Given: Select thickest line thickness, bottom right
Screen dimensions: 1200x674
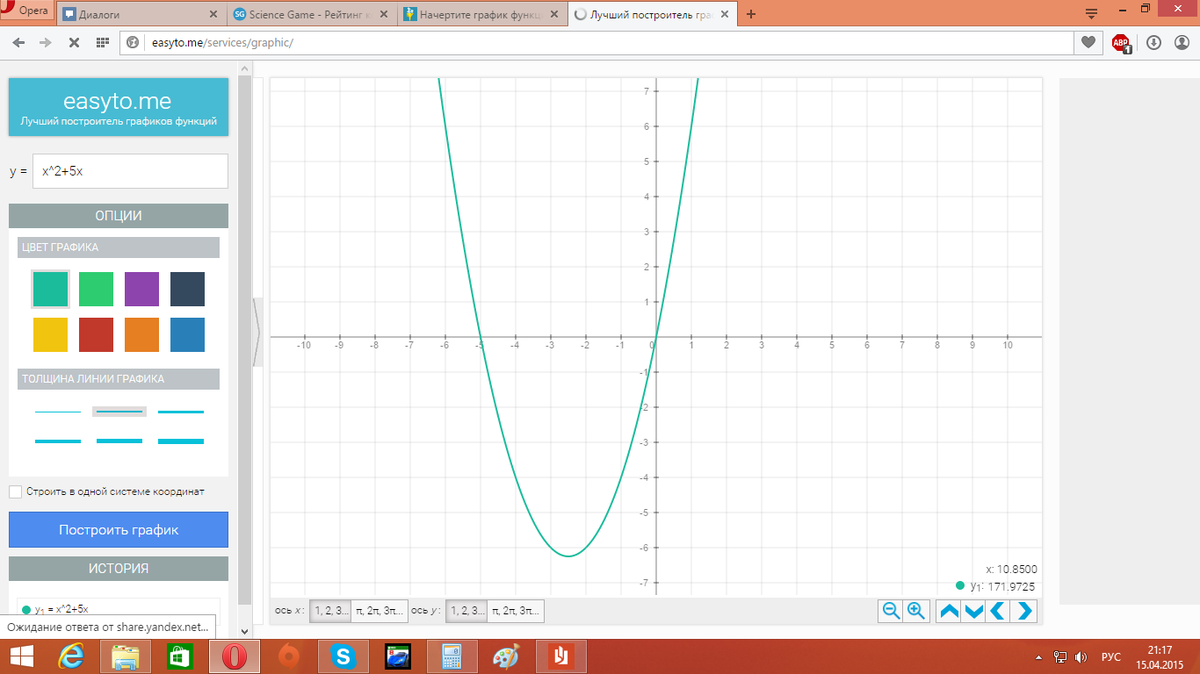Looking at the screenshot, I should 181,441.
